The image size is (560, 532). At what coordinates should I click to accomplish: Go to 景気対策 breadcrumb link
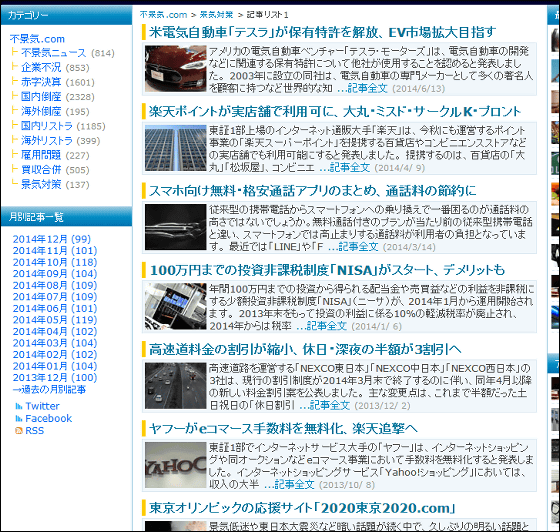(x=216, y=15)
